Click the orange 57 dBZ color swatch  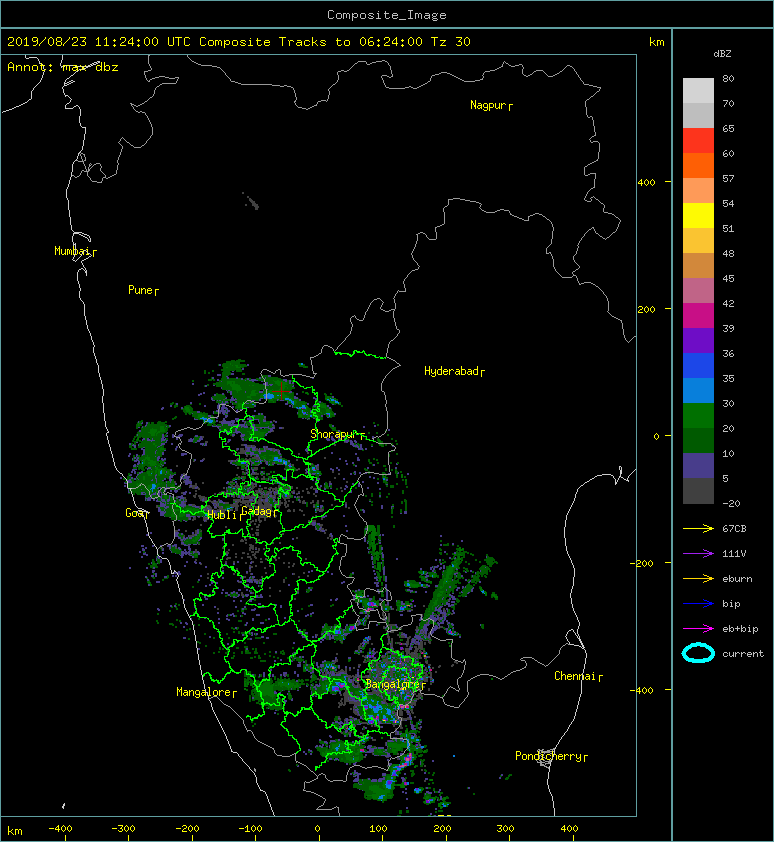coord(698,165)
